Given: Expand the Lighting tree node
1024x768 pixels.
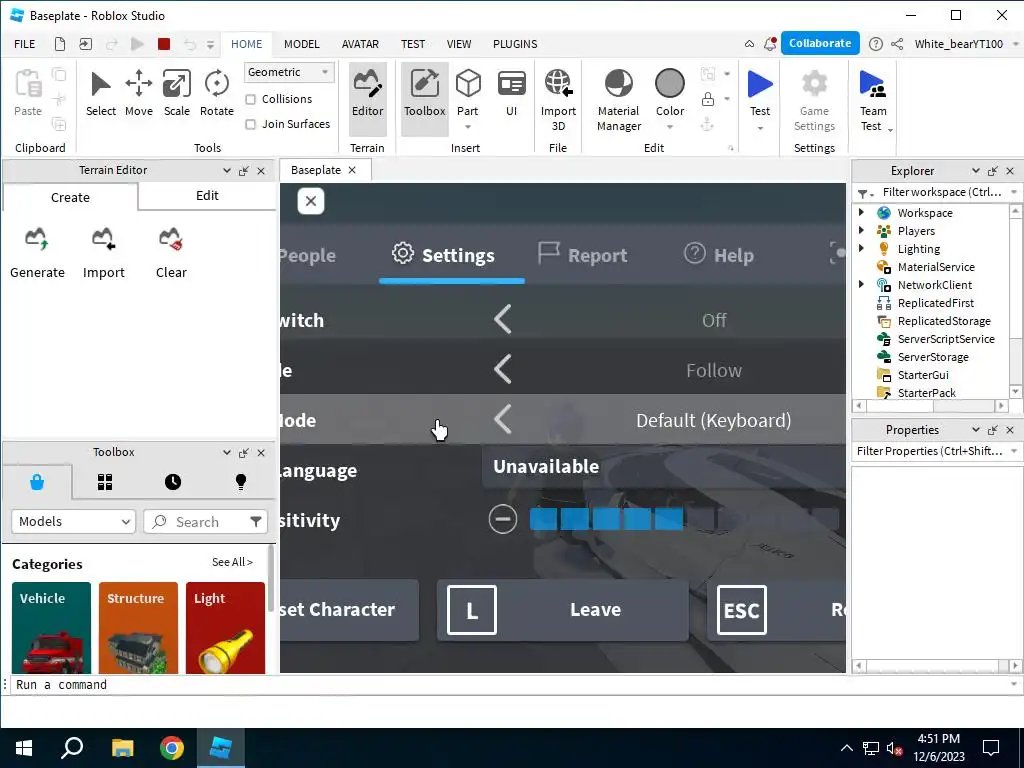Looking at the screenshot, I should [x=861, y=248].
